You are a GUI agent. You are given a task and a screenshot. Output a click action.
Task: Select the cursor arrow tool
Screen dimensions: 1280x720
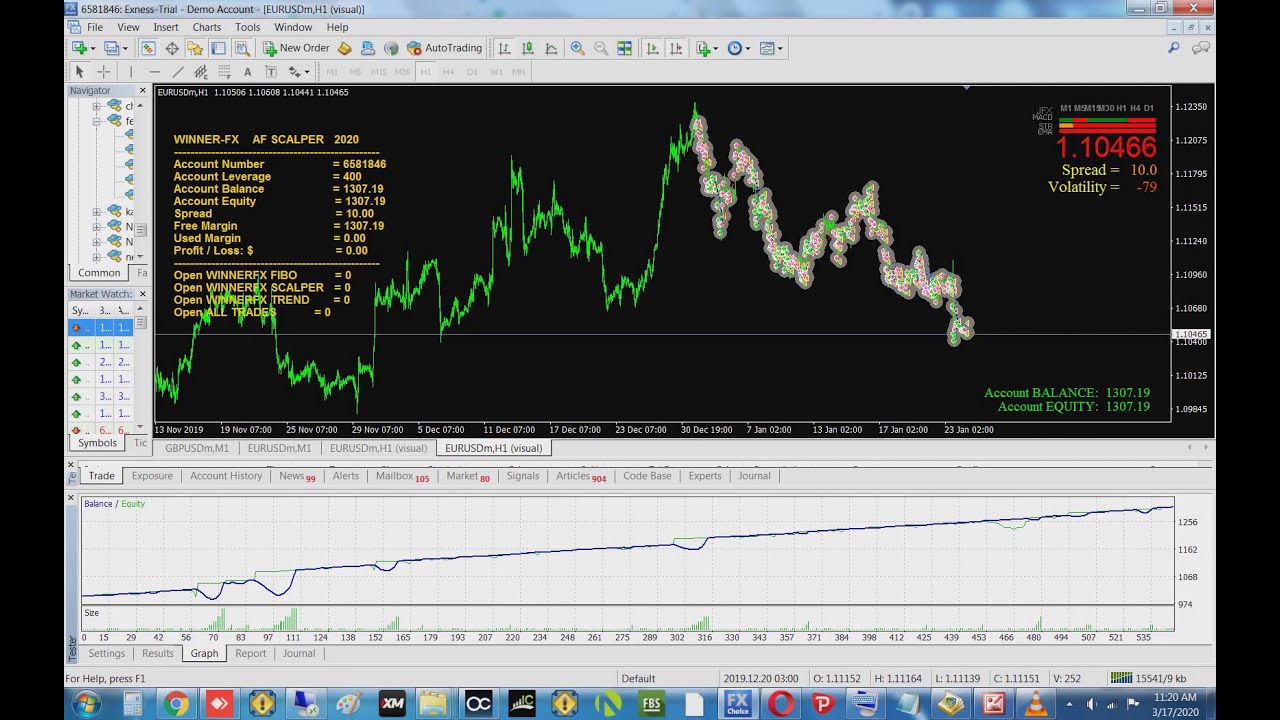80,72
